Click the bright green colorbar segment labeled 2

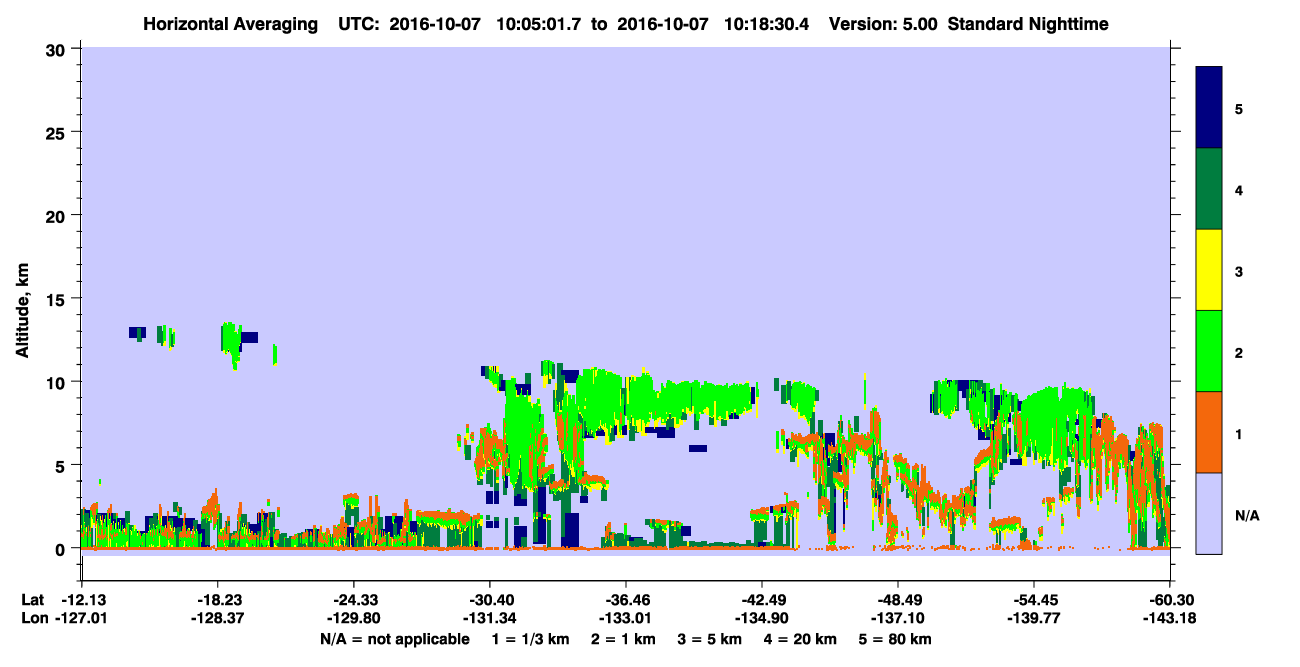1209,351
